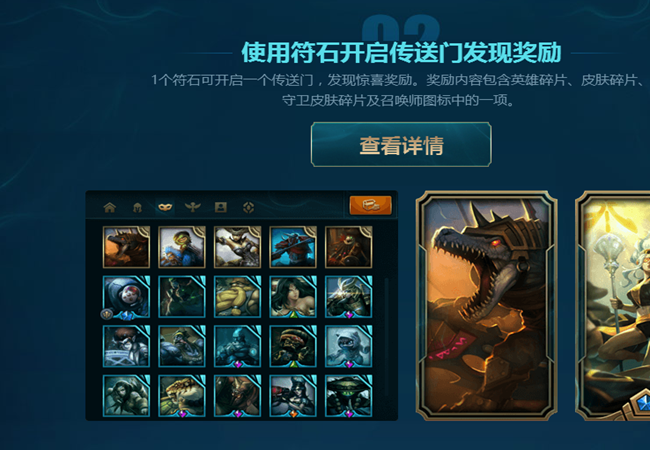This screenshot has width=650, height=450.
Task: Click the inventory panel scrollbar
Action: pyautogui.click(x=387, y=336)
